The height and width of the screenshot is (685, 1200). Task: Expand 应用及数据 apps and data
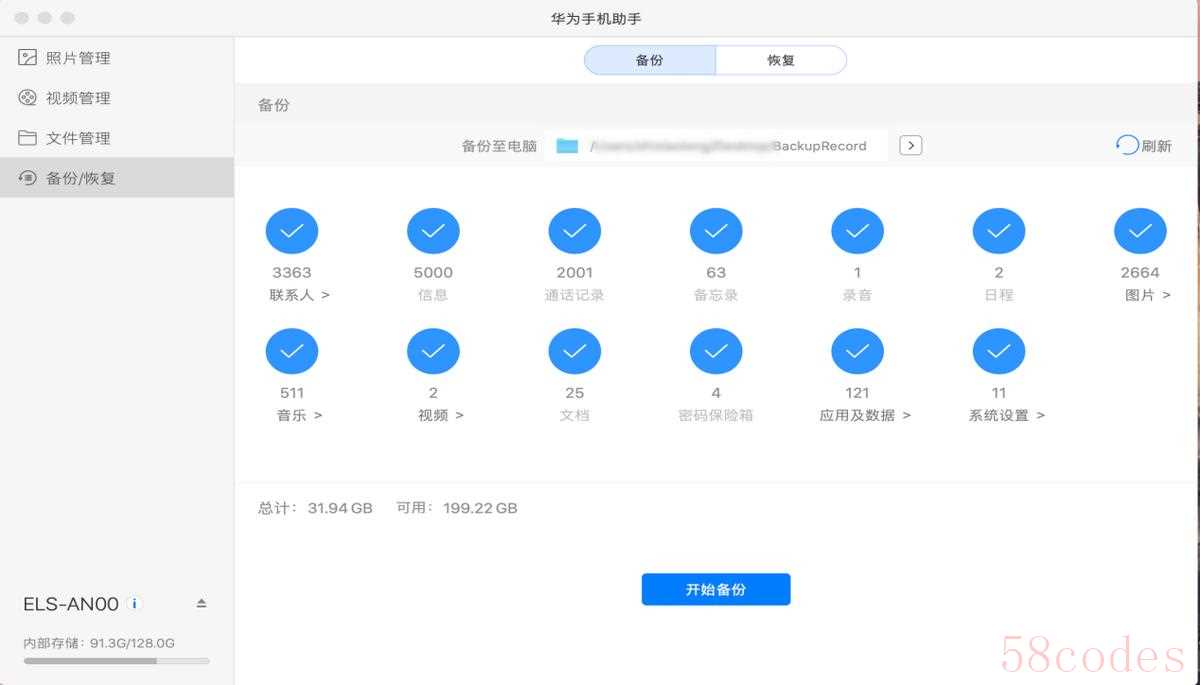[x=865, y=415]
